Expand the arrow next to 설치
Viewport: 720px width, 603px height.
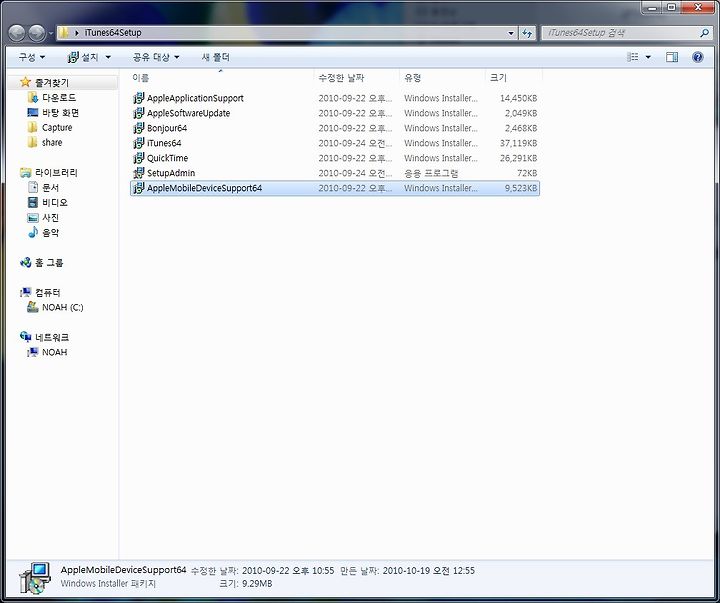coord(108,57)
